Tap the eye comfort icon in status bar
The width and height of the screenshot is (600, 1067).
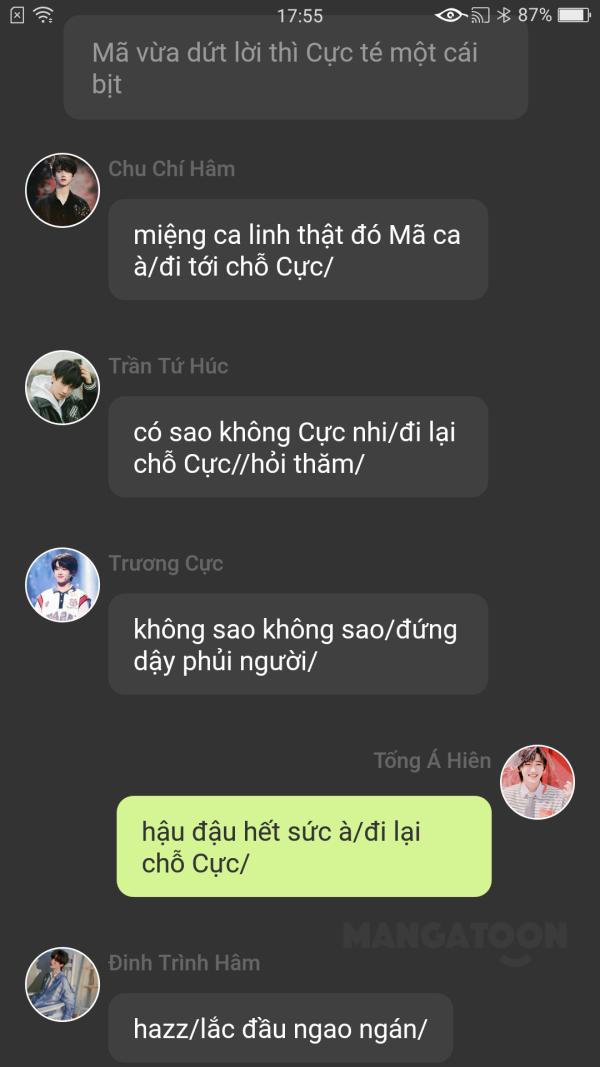(x=450, y=15)
